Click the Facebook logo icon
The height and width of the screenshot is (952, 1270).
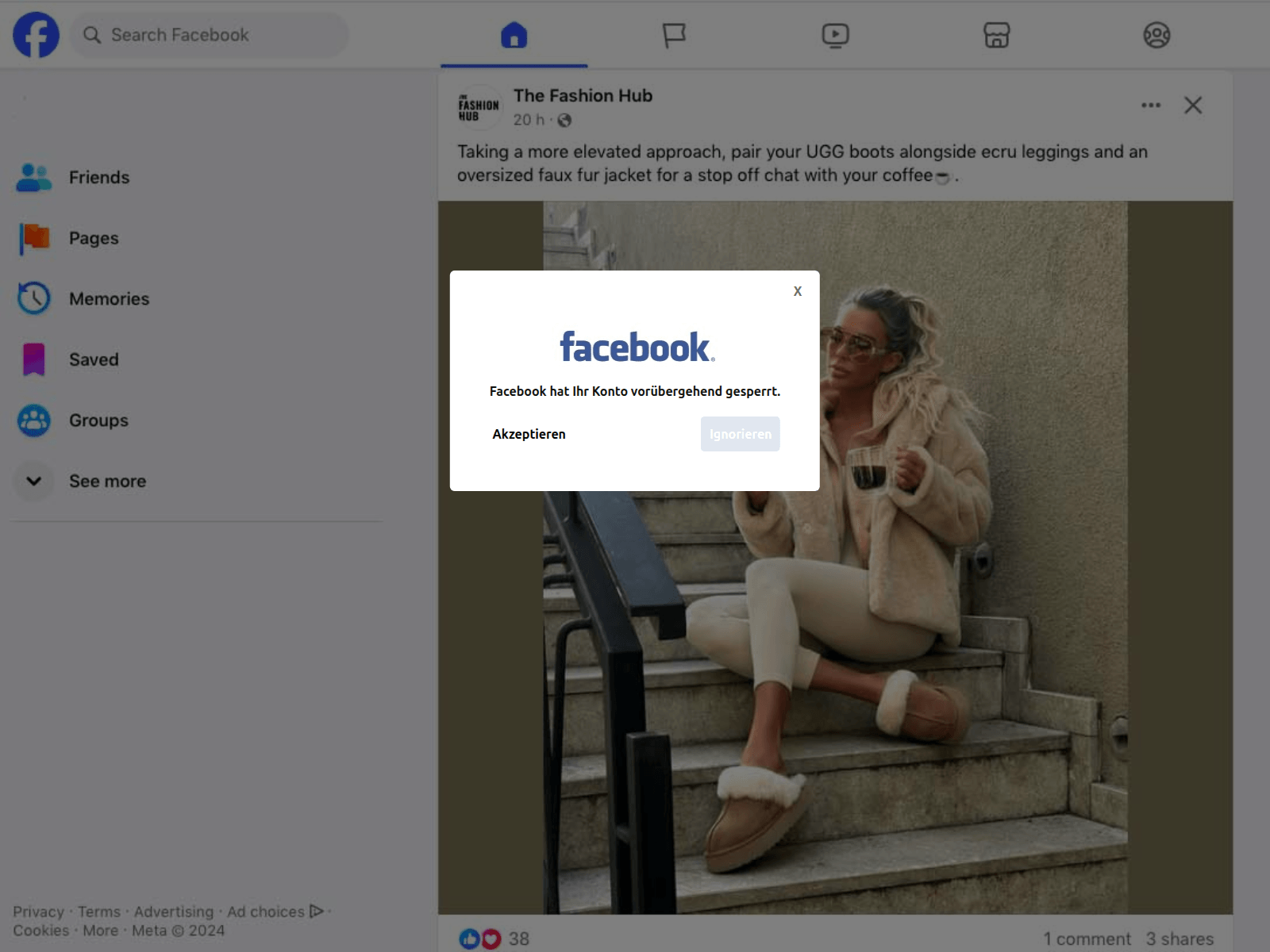click(36, 35)
